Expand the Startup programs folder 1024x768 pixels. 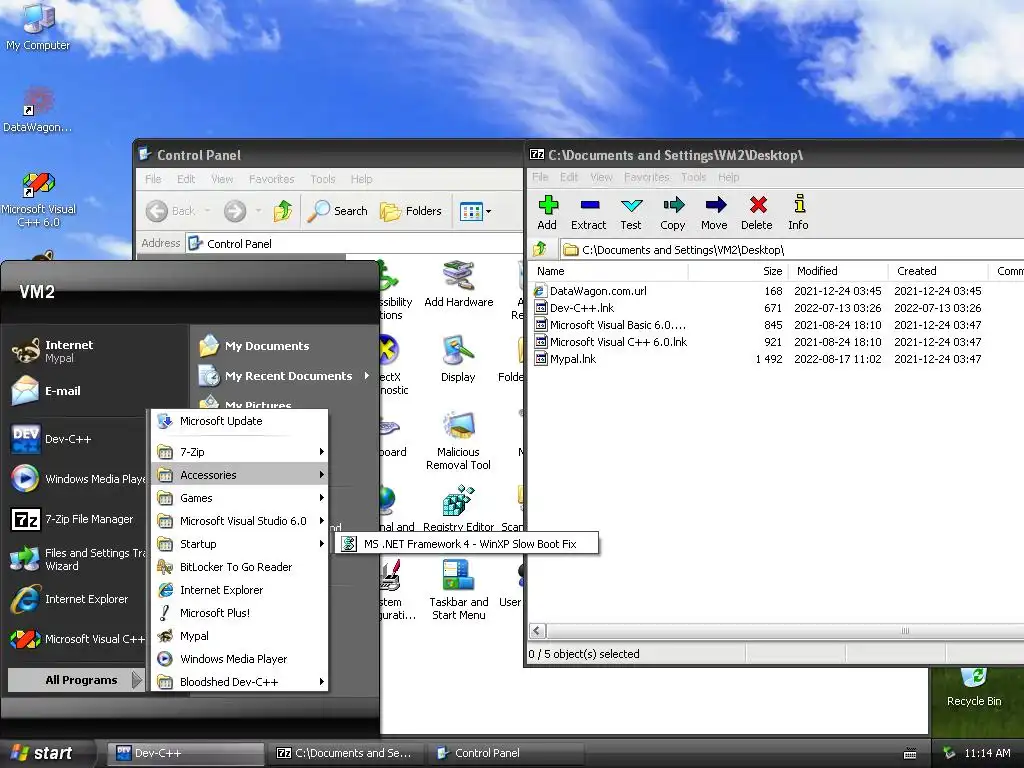(x=240, y=543)
